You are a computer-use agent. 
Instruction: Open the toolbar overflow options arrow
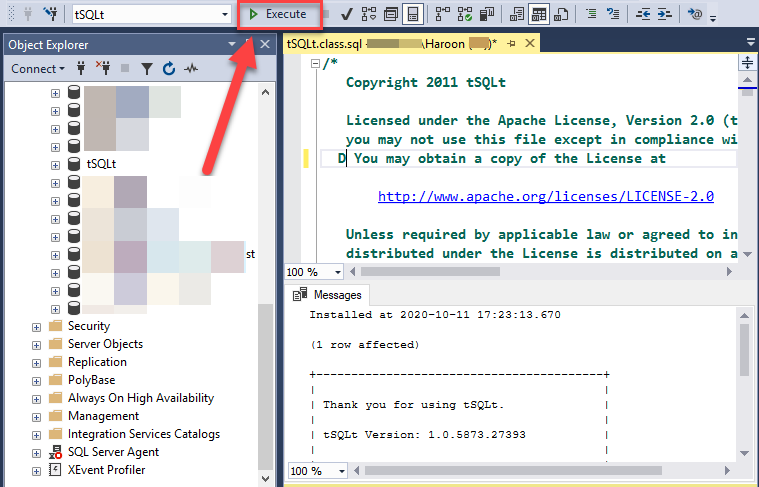click(713, 18)
